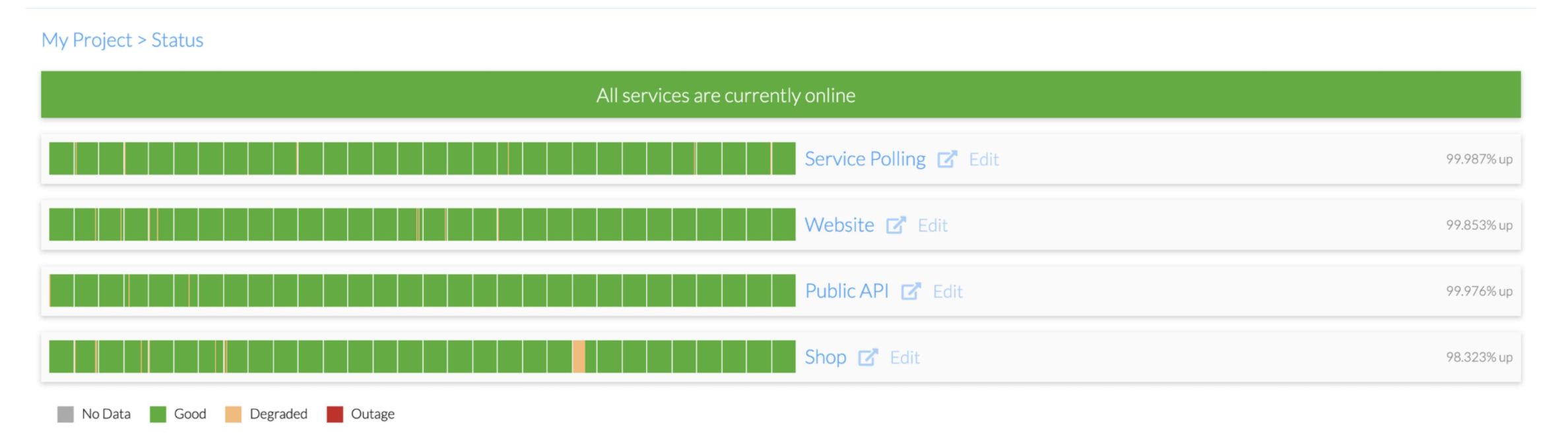Open Service Polling external link icon
Viewport: 1568px width, 441px height.
(947, 159)
